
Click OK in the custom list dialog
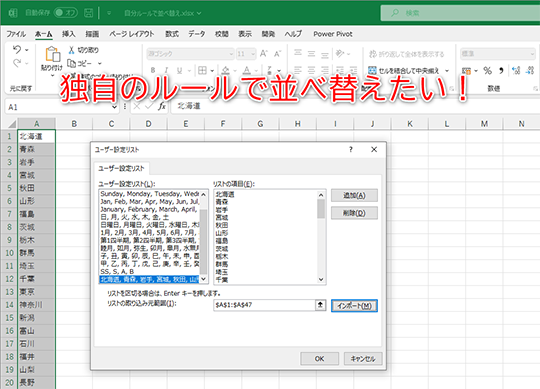coord(319,359)
